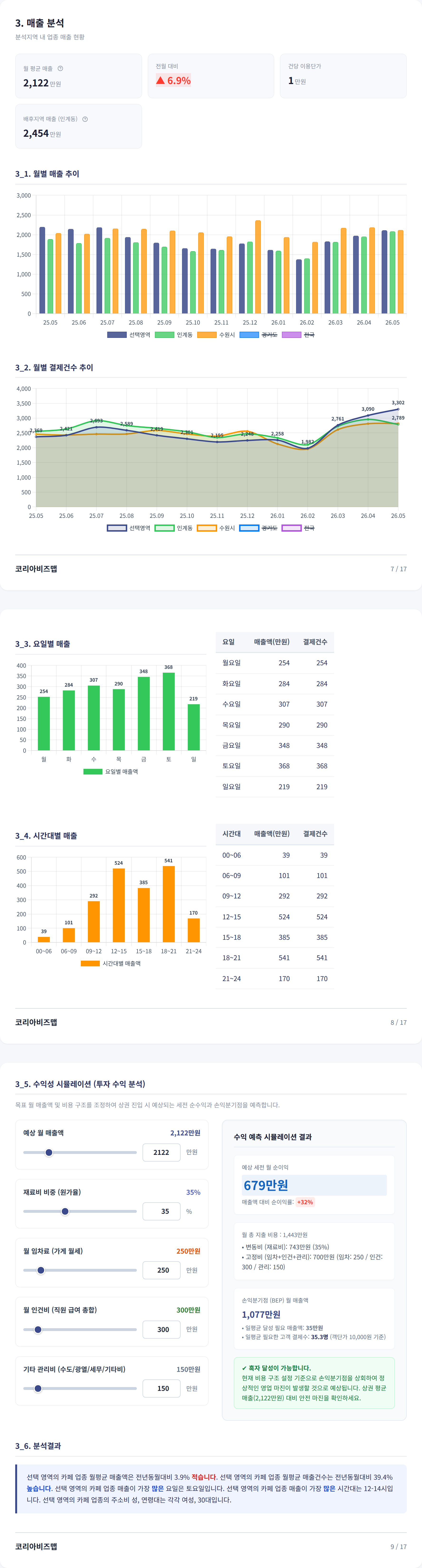This screenshot has width=422, height=1568.
Task: Focus the 예상 월 매출액 input showing 2122
Action: coord(161,1152)
